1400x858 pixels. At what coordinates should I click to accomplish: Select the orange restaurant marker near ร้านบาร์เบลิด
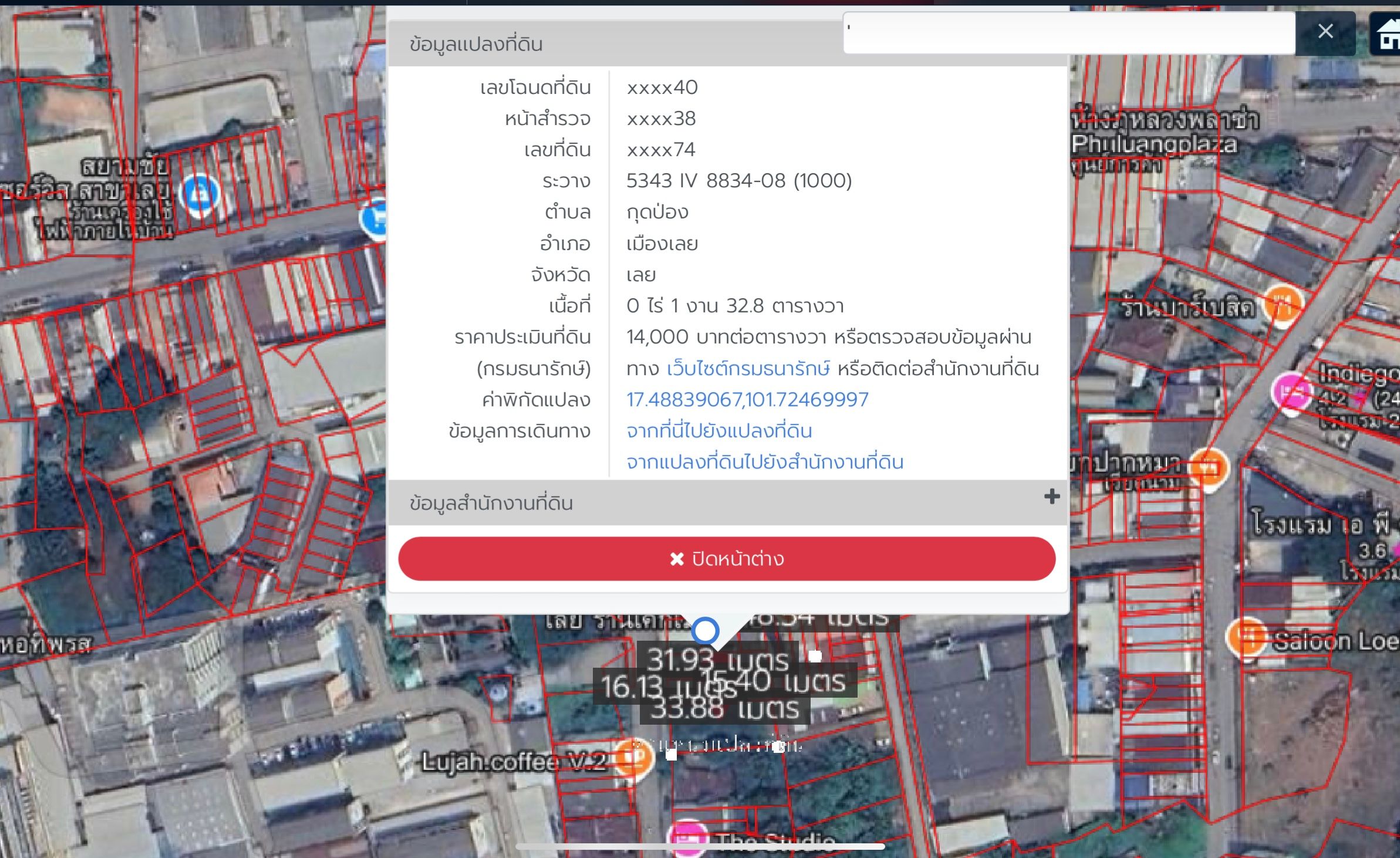coord(1283,304)
